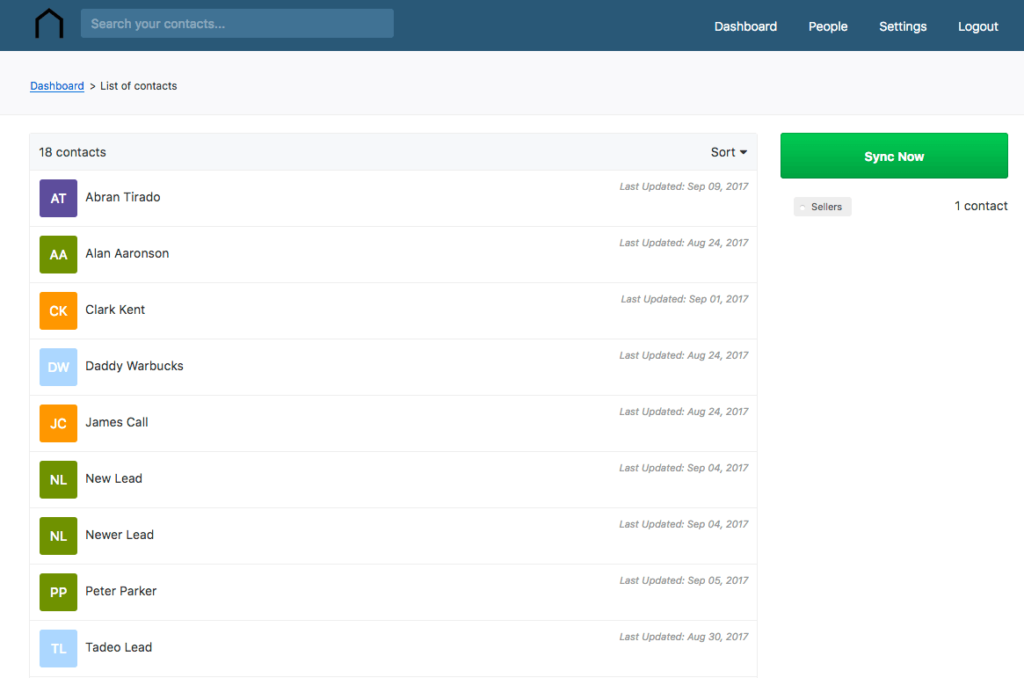1024x678 pixels.
Task: Click Logout in the navigation bar
Action: coord(978,26)
